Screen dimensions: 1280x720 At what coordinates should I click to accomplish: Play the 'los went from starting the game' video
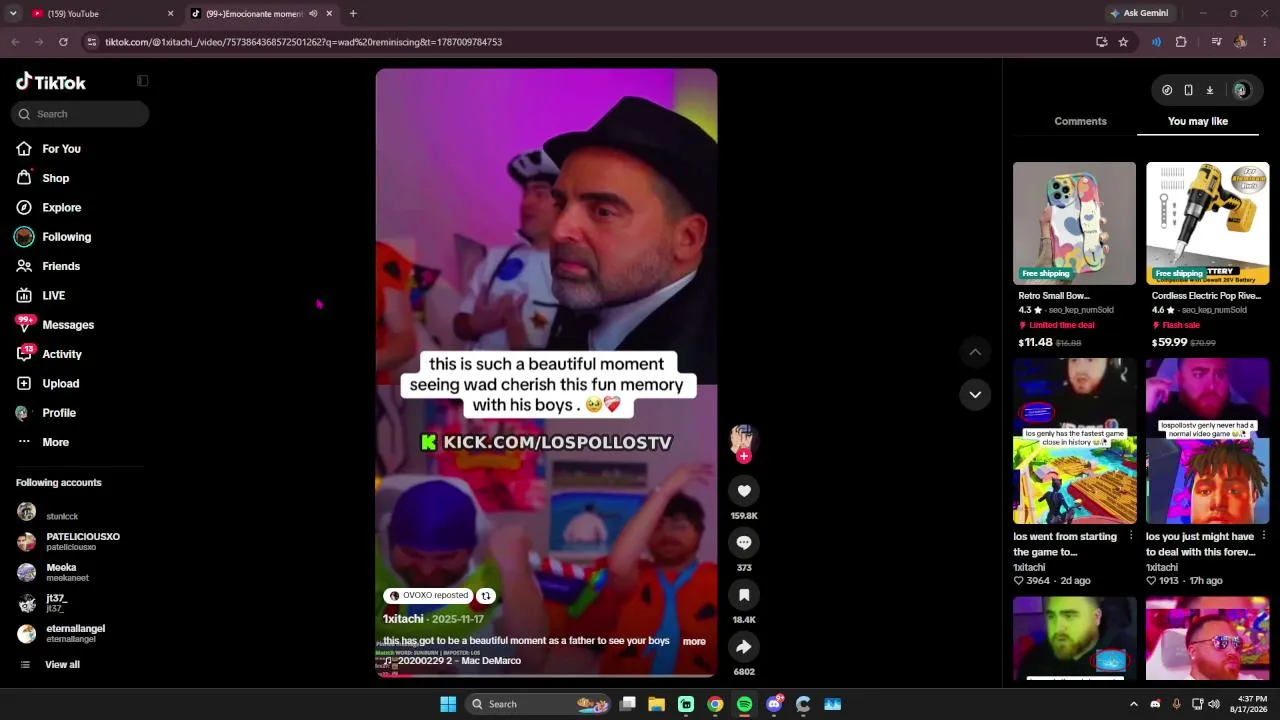point(1074,441)
